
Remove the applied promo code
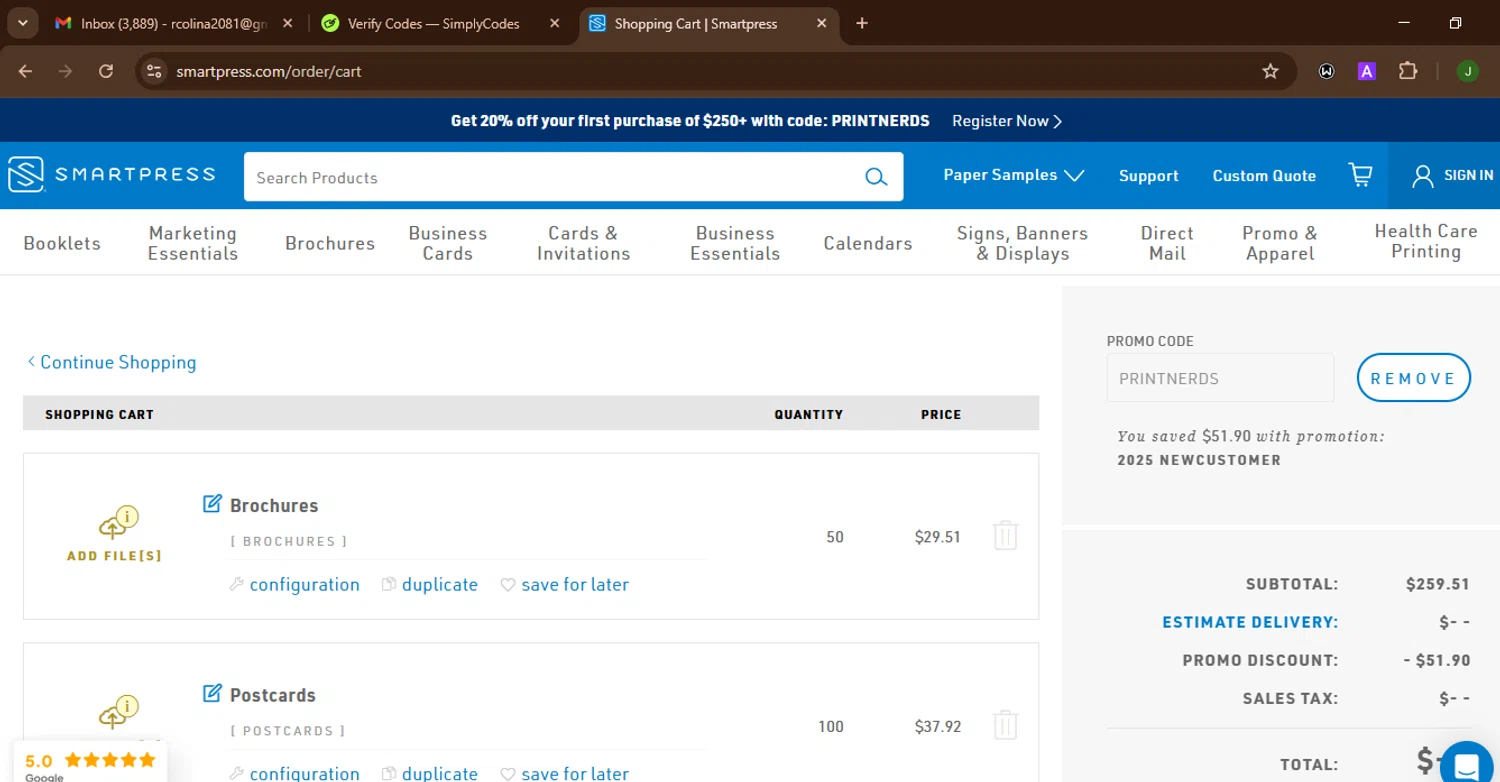[x=1413, y=378]
